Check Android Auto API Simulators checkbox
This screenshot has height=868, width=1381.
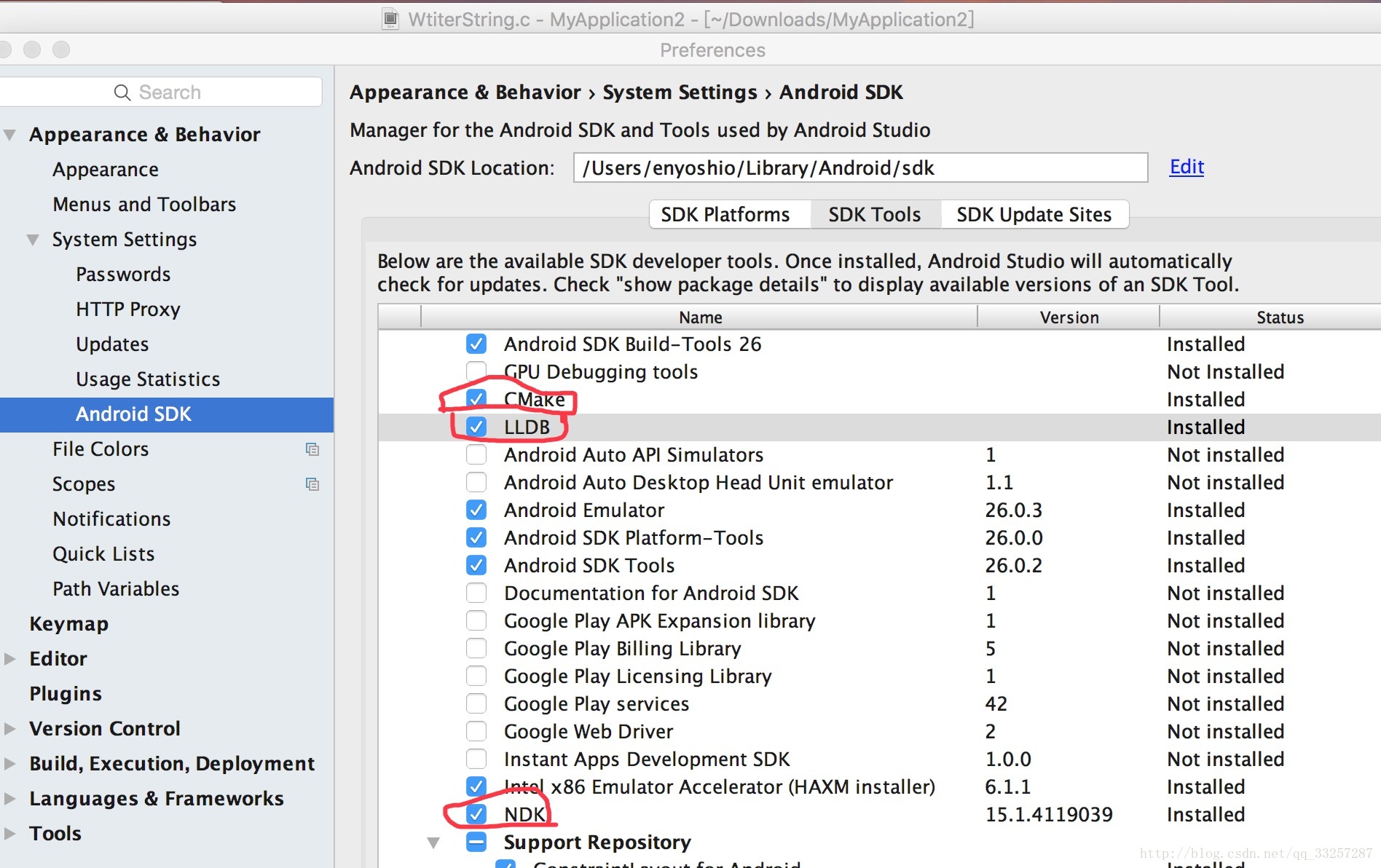pyautogui.click(x=476, y=454)
